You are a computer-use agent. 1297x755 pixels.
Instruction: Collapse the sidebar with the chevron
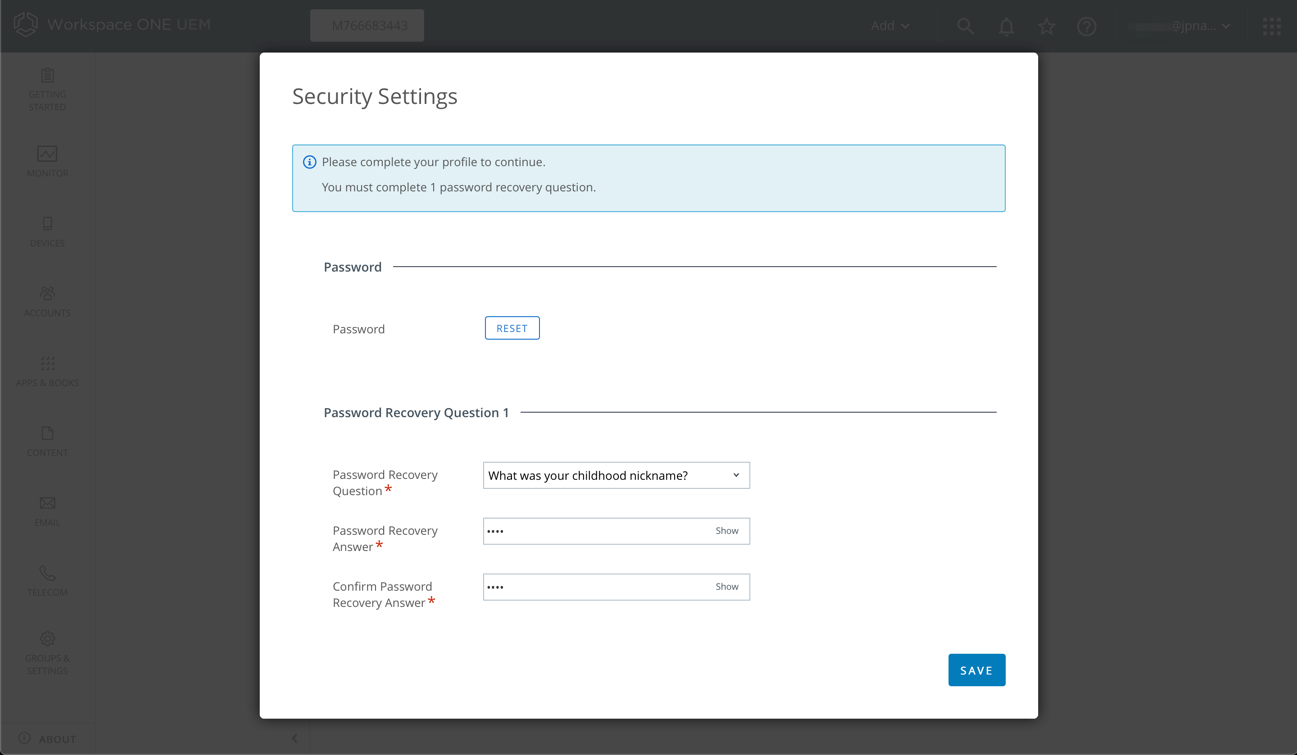coord(294,738)
